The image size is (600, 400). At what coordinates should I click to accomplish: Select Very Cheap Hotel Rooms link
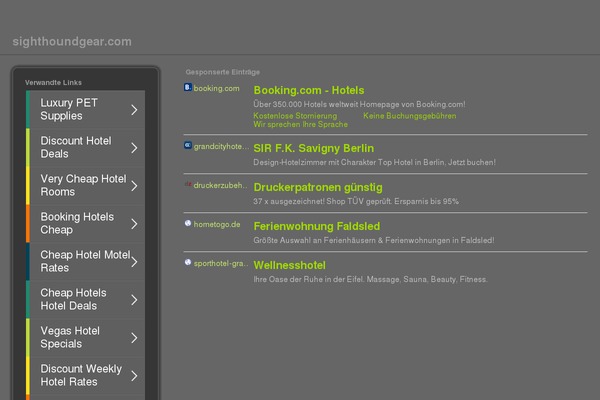[83, 185]
